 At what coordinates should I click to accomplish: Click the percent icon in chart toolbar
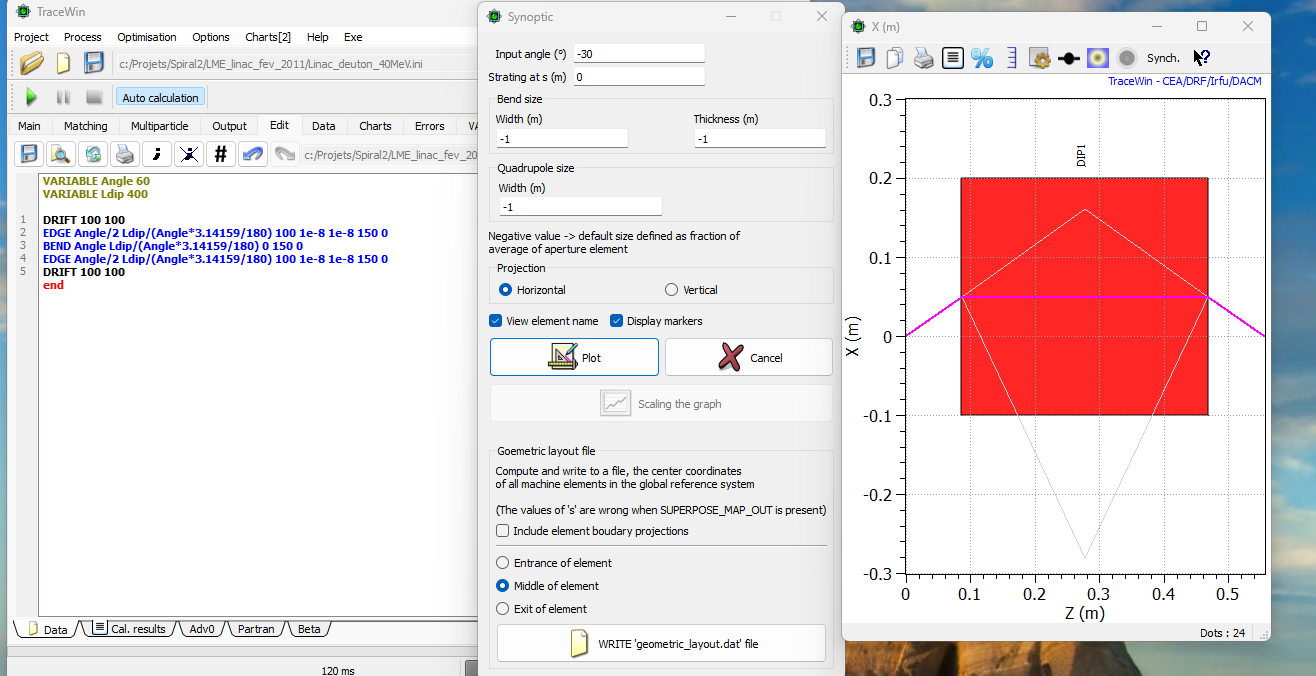tap(982, 58)
